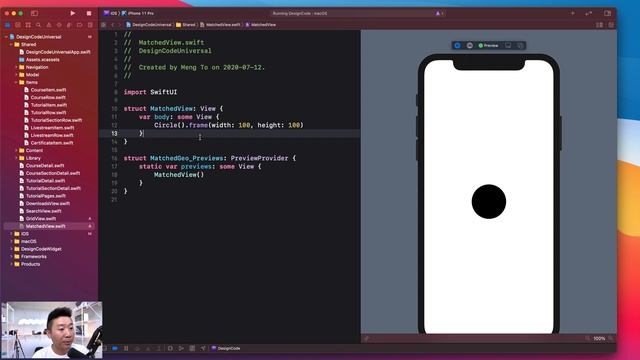
Task: Select the Products folder
Action: [x=27, y=264]
